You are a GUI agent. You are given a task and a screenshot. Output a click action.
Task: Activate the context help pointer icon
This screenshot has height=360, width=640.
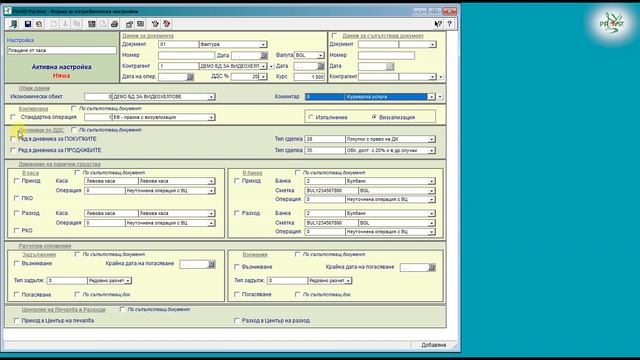[438, 24]
